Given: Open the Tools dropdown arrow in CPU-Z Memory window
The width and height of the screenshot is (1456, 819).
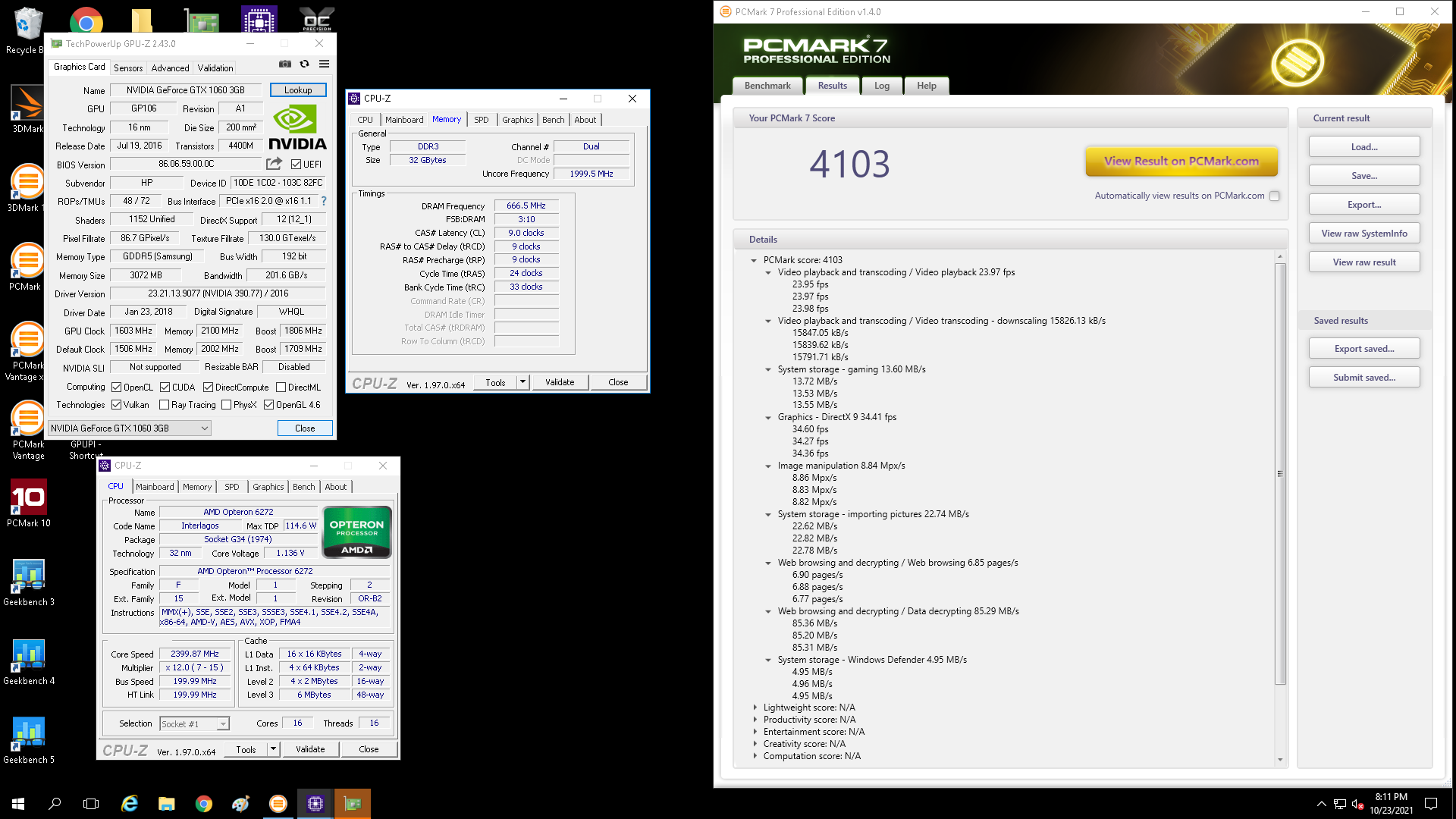Looking at the screenshot, I should pyautogui.click(x=522, y=382).
